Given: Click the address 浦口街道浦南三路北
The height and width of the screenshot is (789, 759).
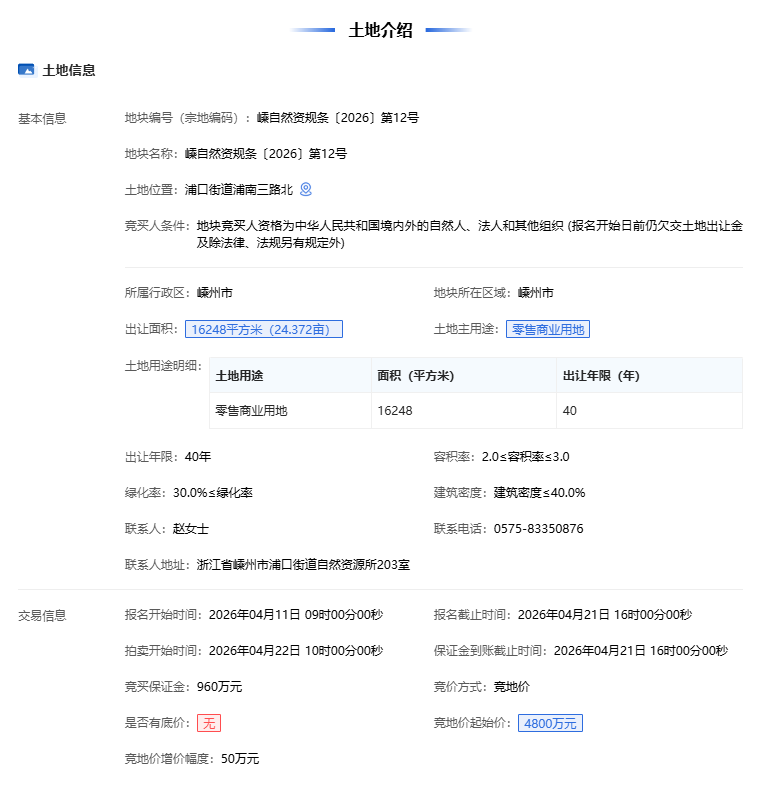Looking at the screenshot, I should tap(239, 189).
